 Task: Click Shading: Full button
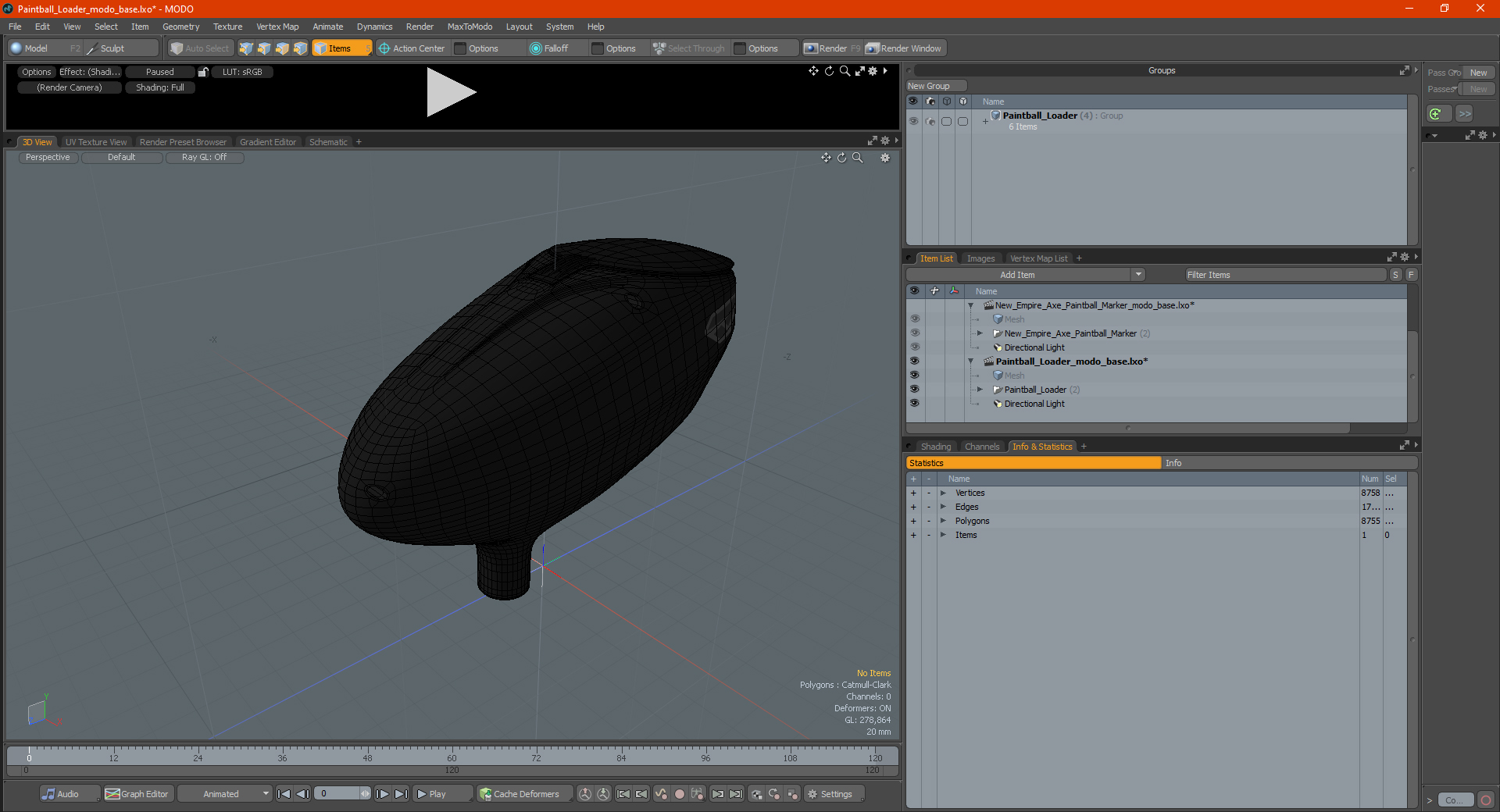click(x=160, y=87)
